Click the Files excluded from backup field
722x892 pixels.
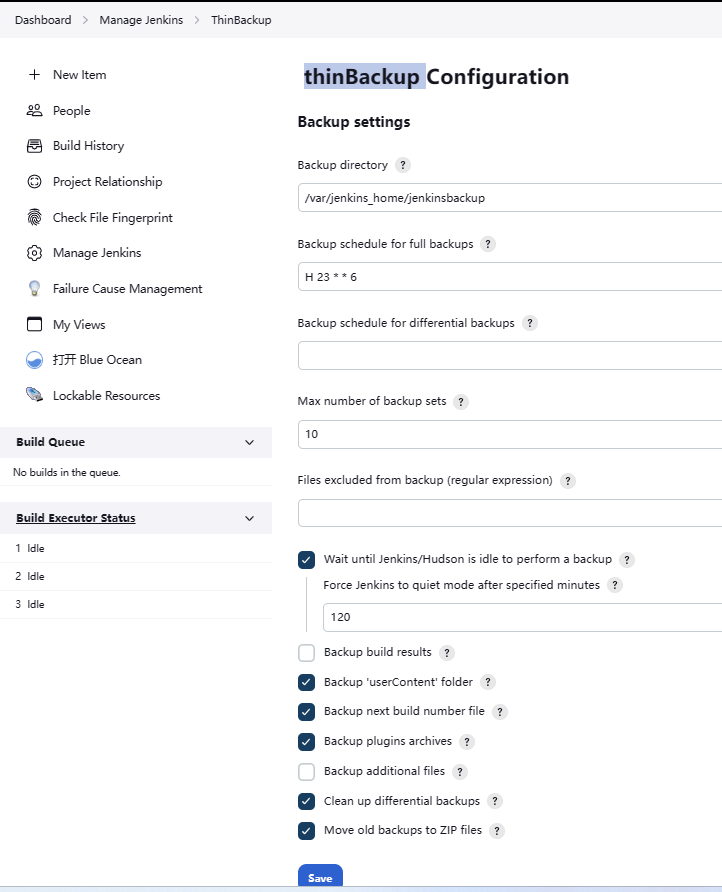coord(510,513)
